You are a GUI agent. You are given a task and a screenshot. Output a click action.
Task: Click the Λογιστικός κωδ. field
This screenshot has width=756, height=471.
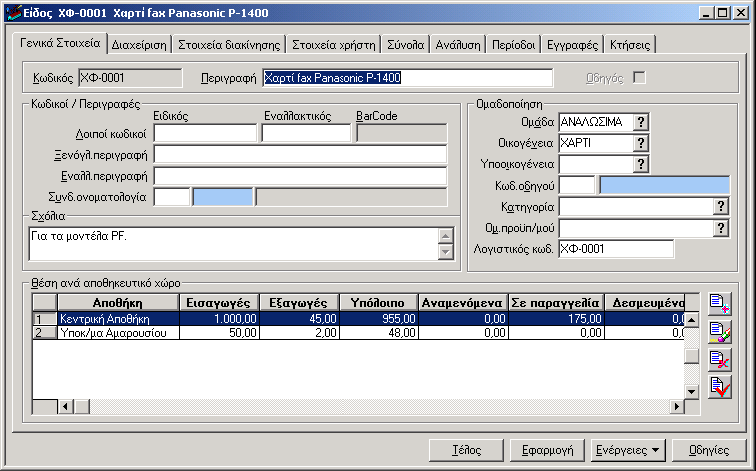pyautogui.click(x=616, y=249)
